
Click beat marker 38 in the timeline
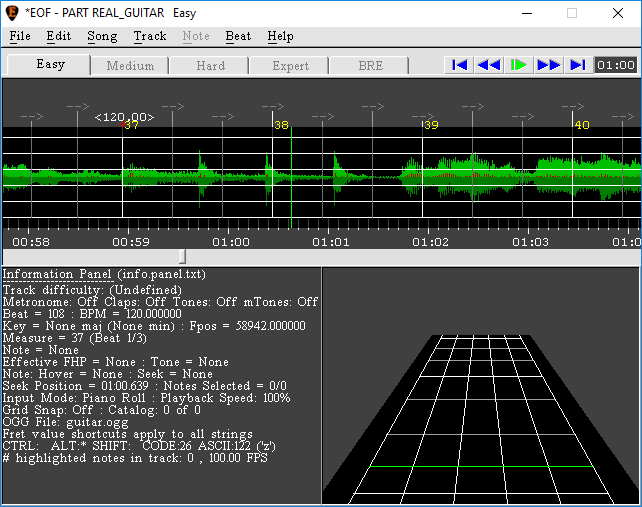pyautogui.click(x=281, y=125)
